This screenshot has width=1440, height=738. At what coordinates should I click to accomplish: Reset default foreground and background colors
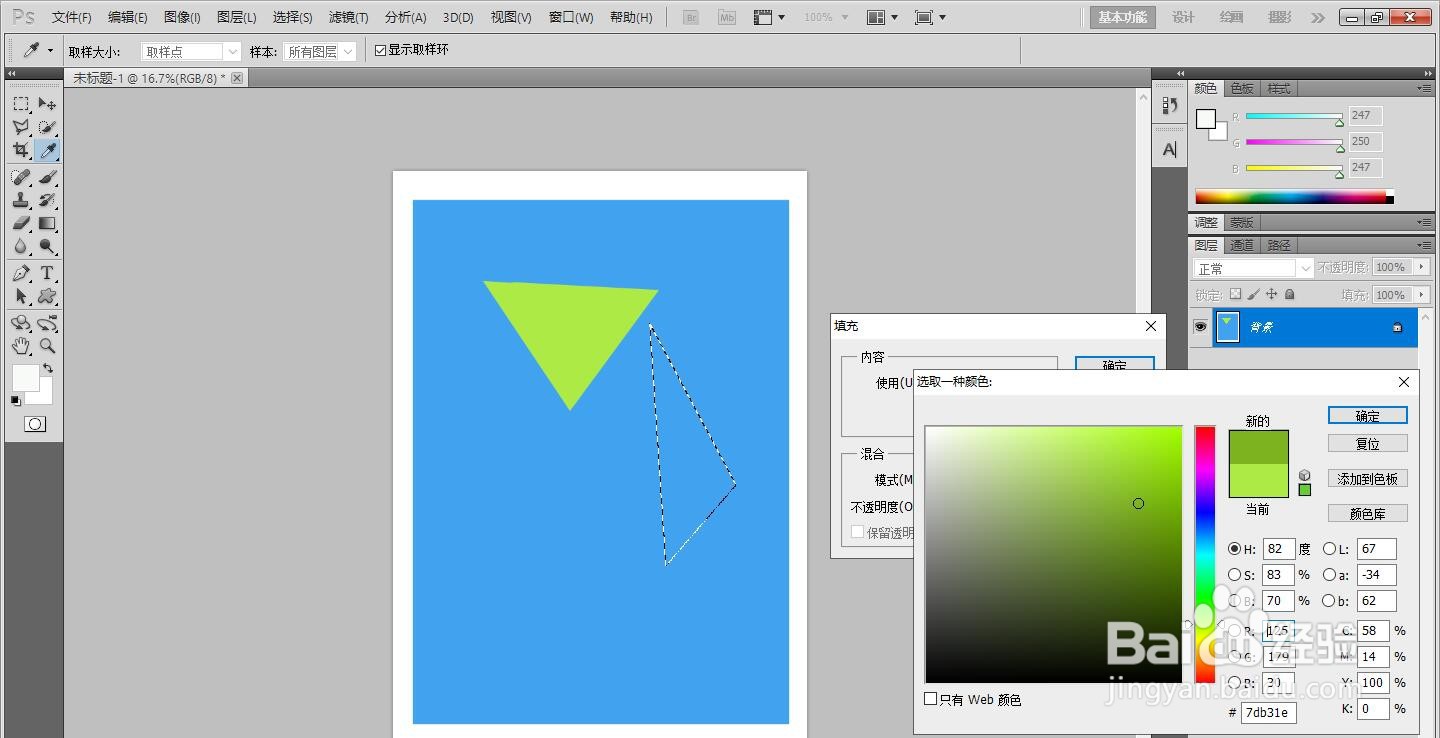click(15, 400)
